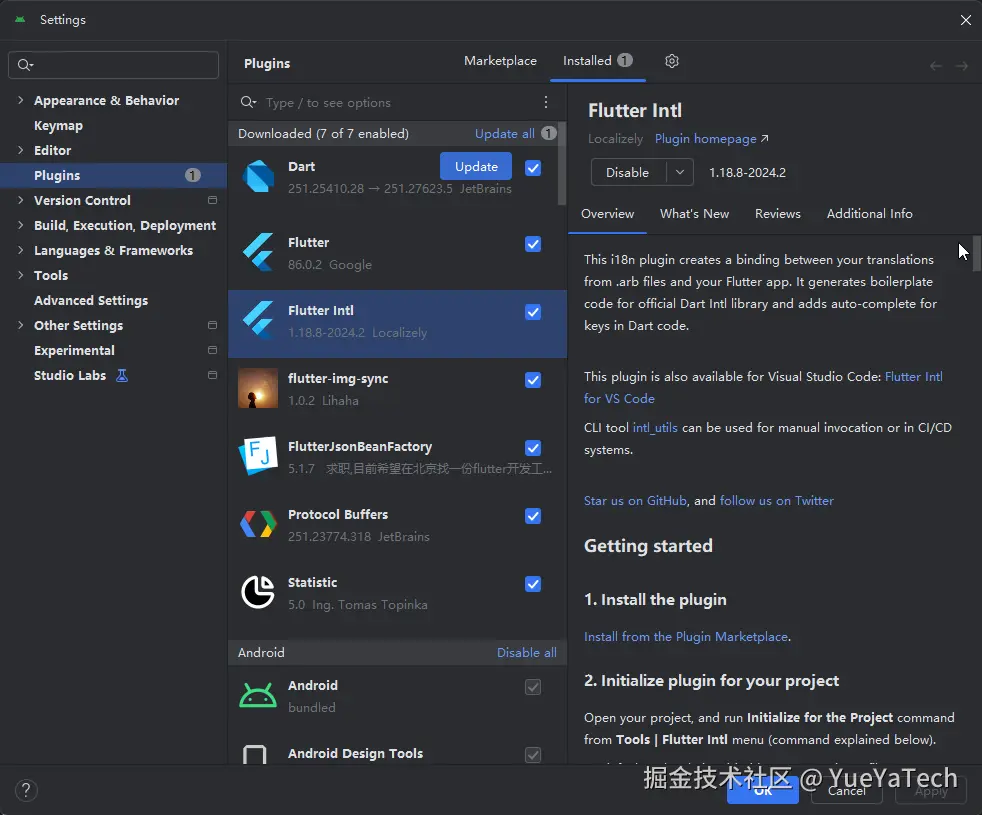Viewport: 982px width, 815px height.
Task: Disable Flutter Intl via its checkbox
Action: tap(533, 312)
